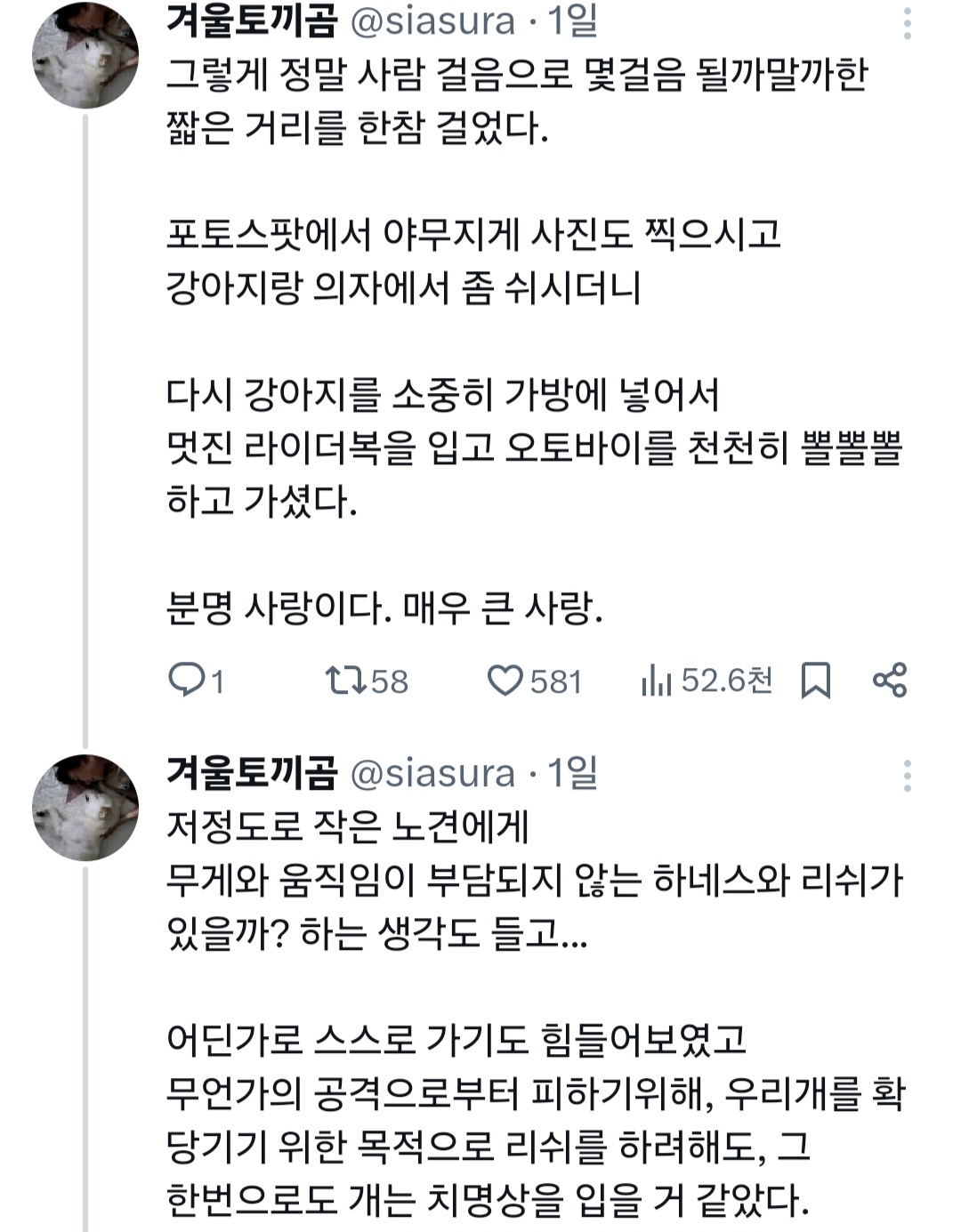Open more options for the first tweet
The image size is (961, 1232).
pos(907,24)
